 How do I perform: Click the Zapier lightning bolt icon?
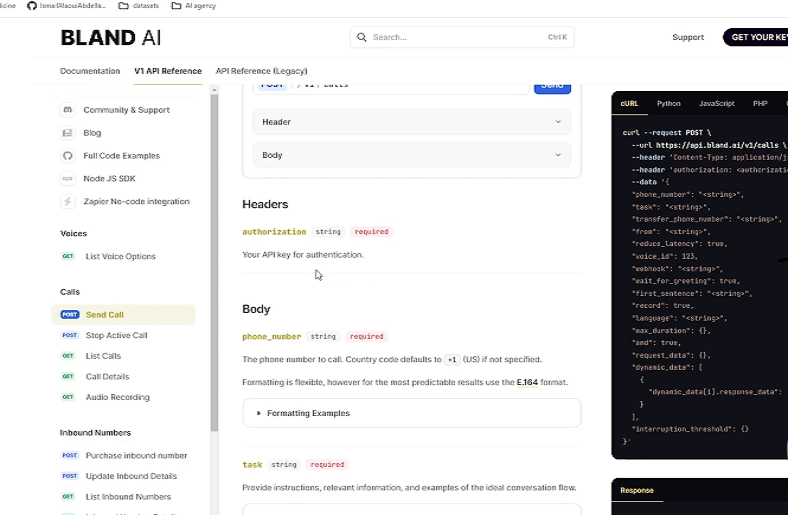pyautogui.click(x=67, y=201)
